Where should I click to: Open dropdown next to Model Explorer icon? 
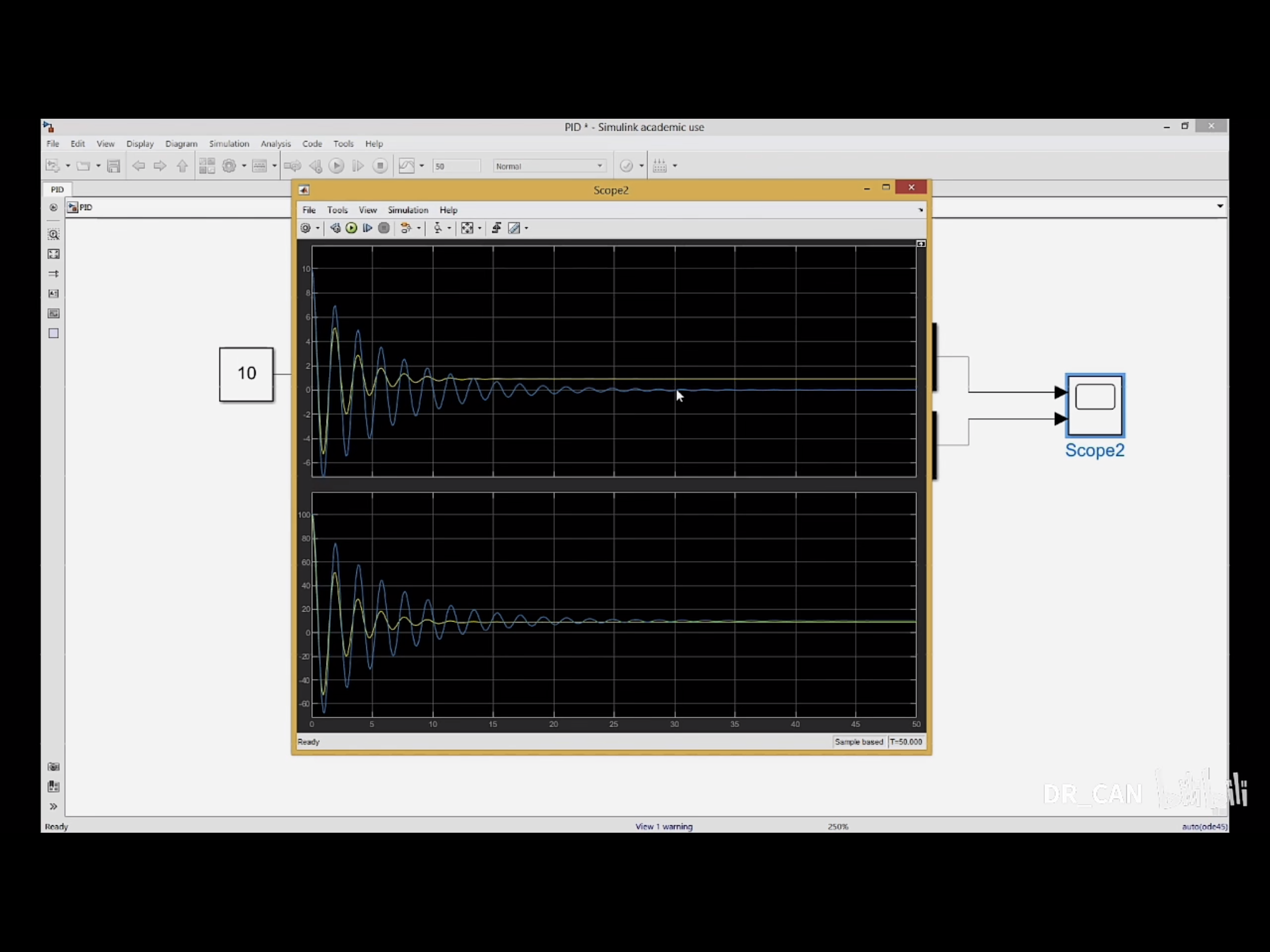pyautogui.click(x=275, y=166)
